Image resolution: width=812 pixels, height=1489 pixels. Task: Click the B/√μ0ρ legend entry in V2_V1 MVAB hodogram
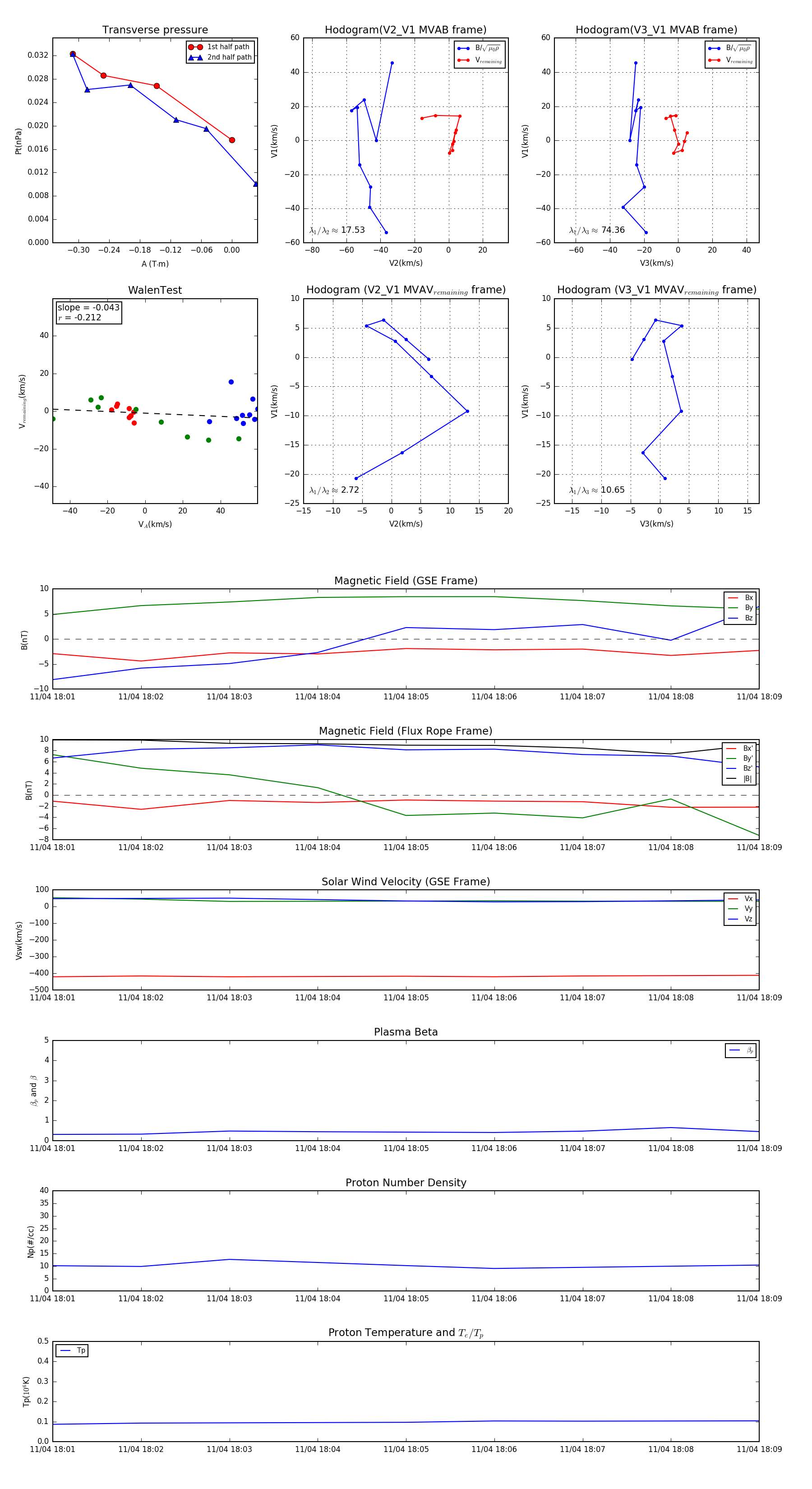[479, 48]
